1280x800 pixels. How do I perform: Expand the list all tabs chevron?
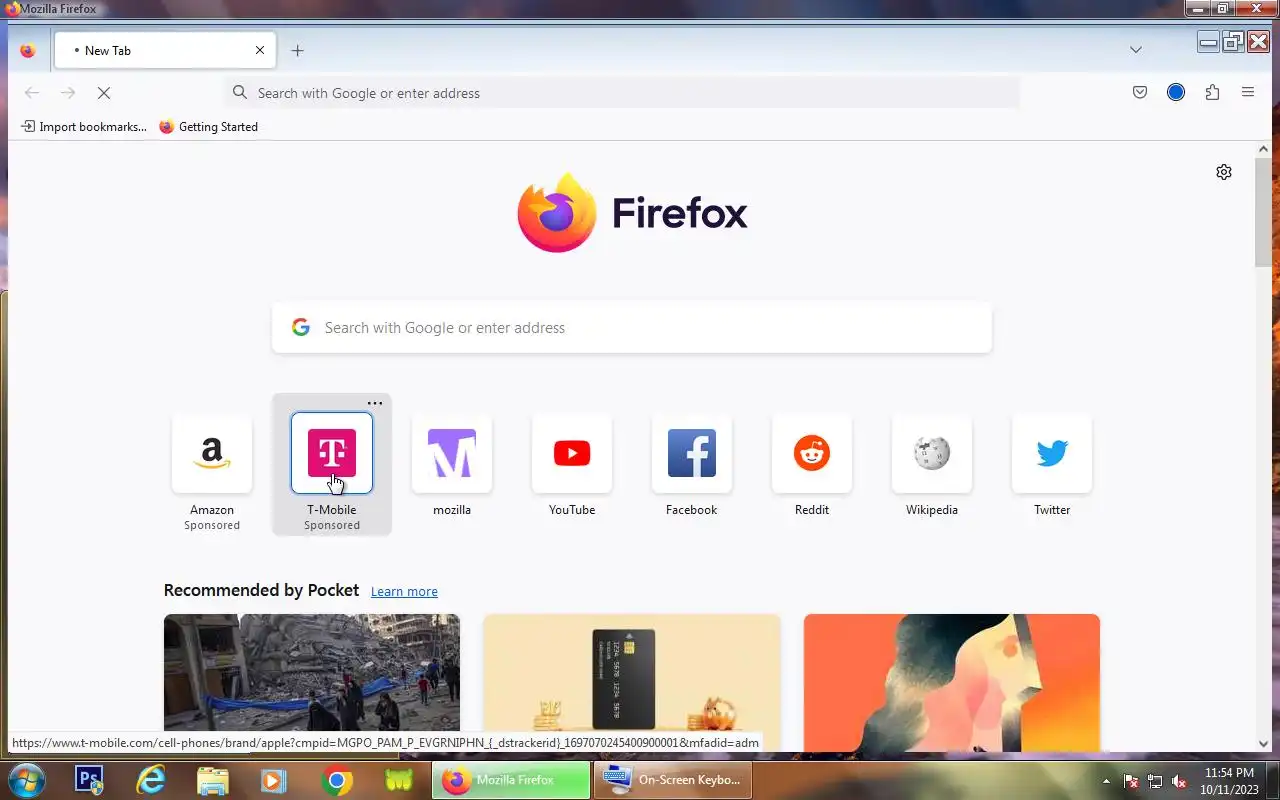click(1136, 50)
